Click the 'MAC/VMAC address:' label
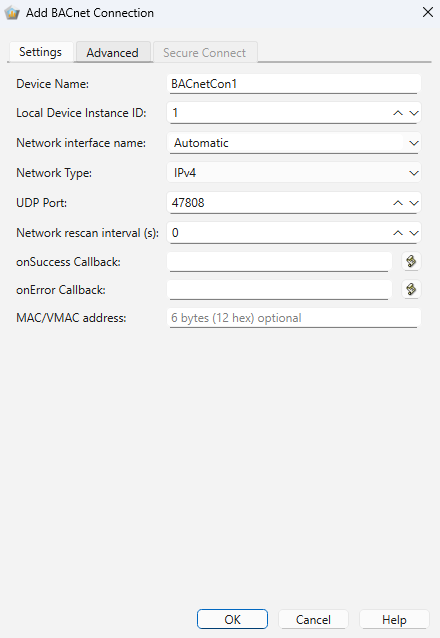This screenshot has height=638, width=440. [x=71, y=318]
